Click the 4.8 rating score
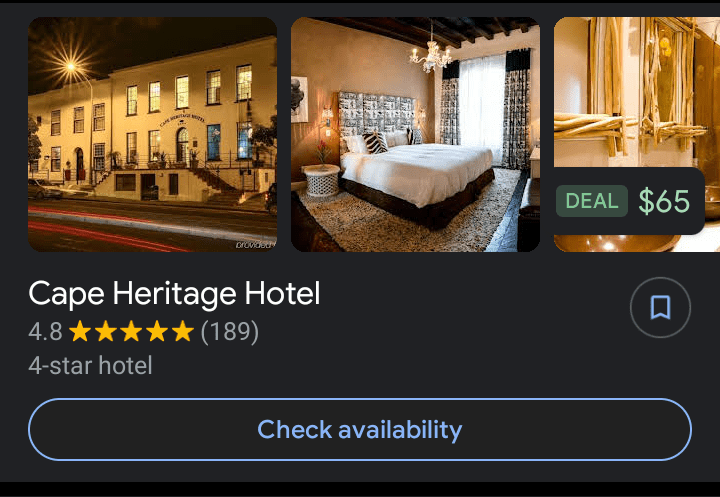720x497 pixels. [x=45, y=331]
